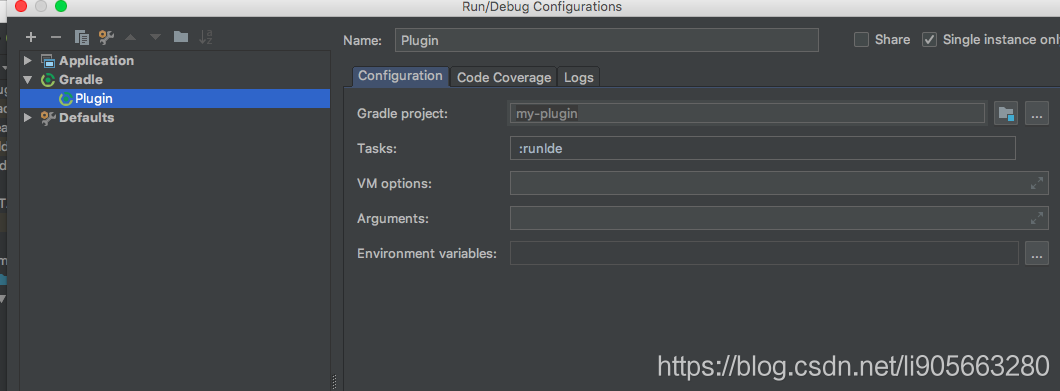Click the Environment variables input field
Image resolution: width=1060 pixels, height=391 pixels.
pos(764,253)
